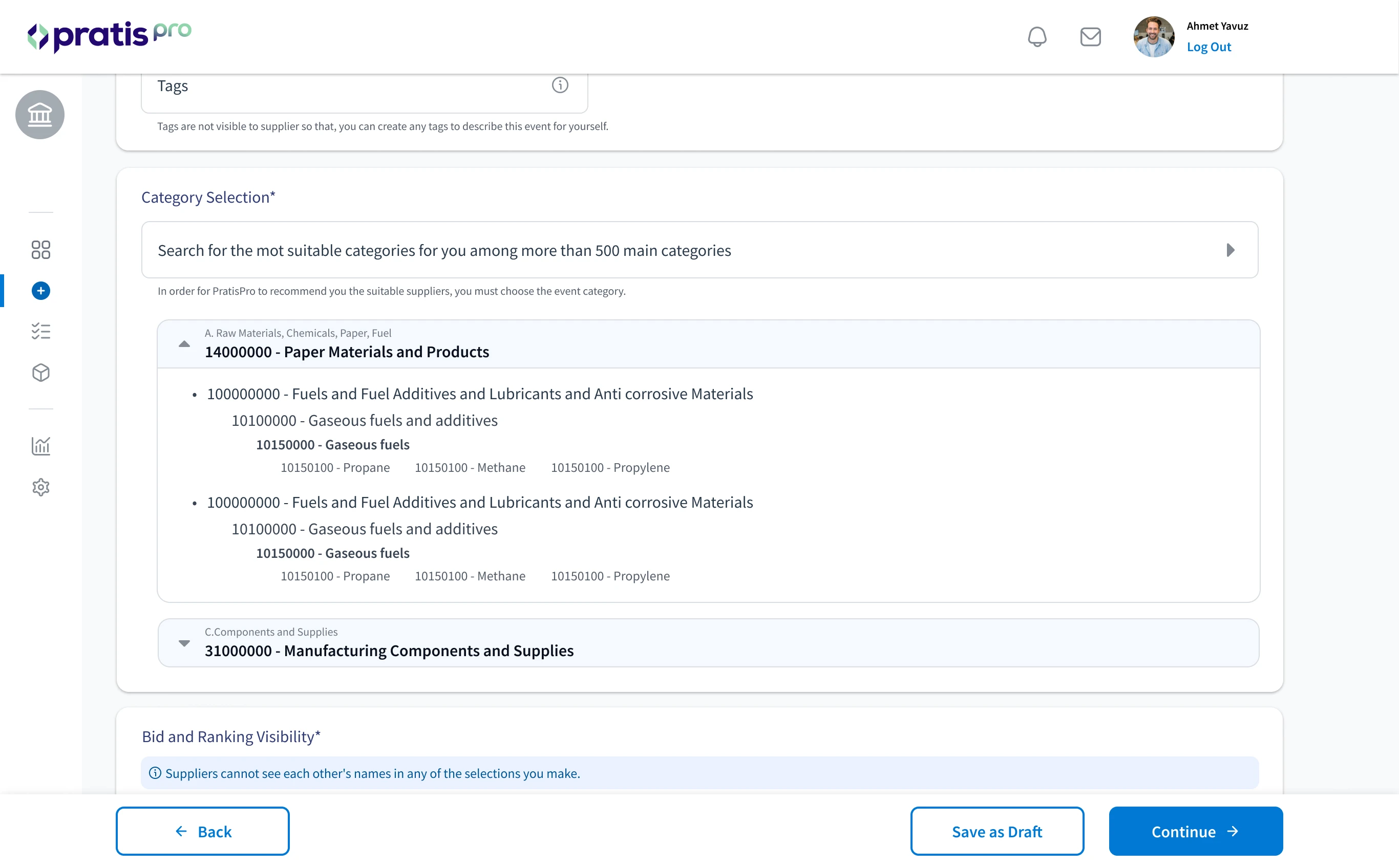Click the Log Out link

[1209, 47]
